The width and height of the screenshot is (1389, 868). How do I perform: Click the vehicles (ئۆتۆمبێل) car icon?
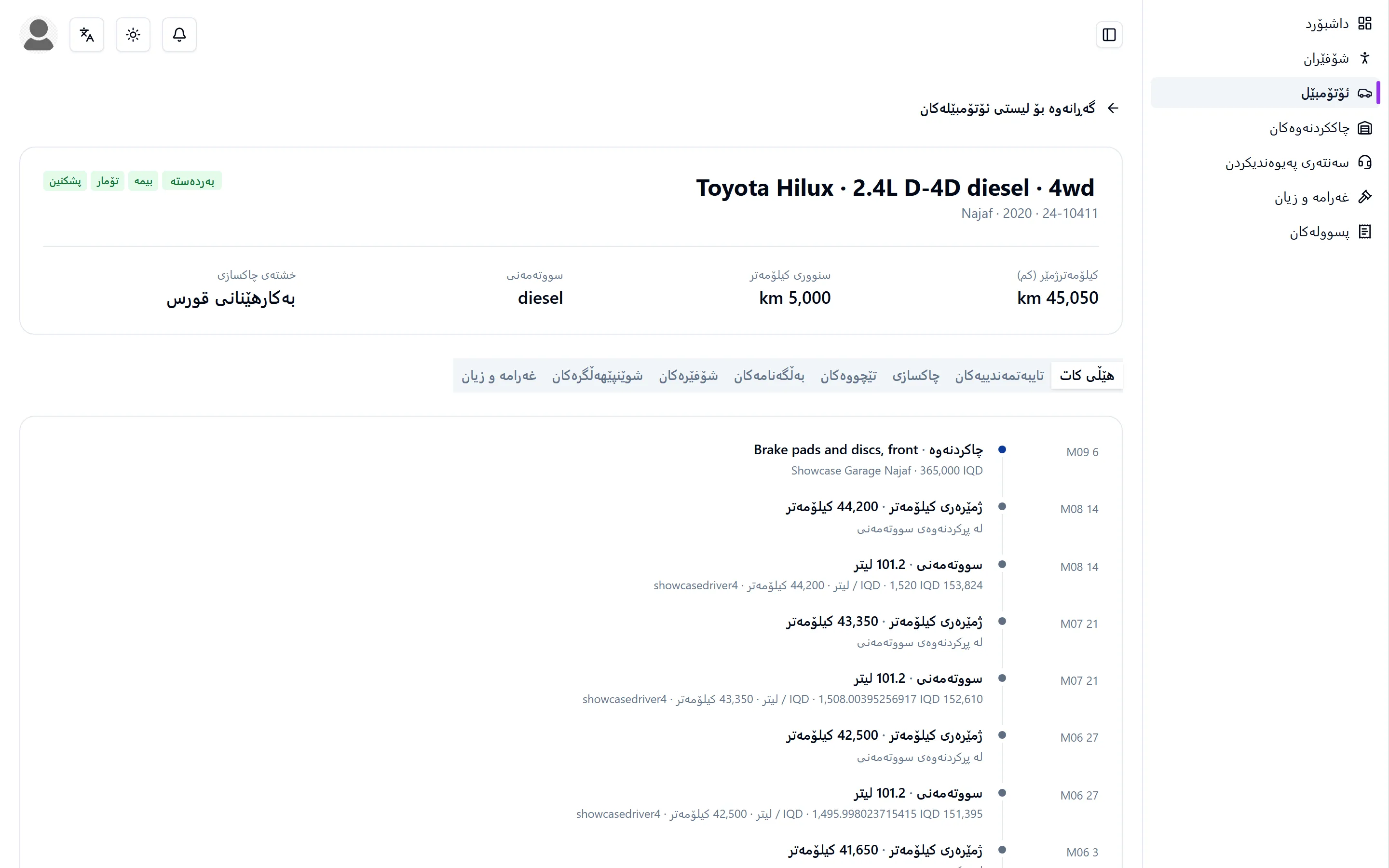coord(1364,93)
